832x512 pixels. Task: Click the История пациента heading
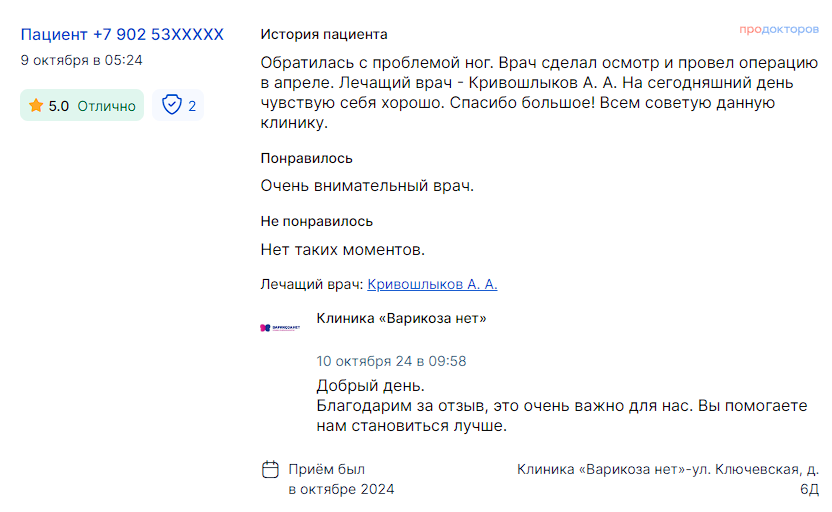click(324, 34)
